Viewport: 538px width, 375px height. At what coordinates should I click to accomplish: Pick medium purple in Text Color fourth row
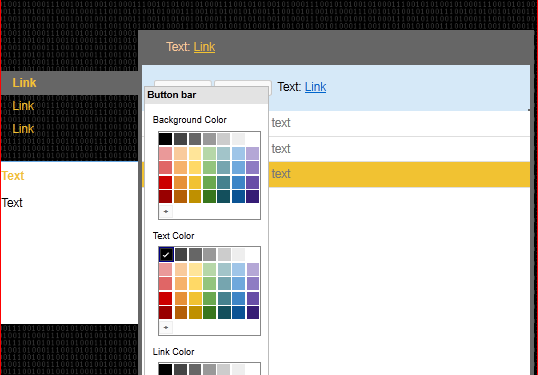253,298
